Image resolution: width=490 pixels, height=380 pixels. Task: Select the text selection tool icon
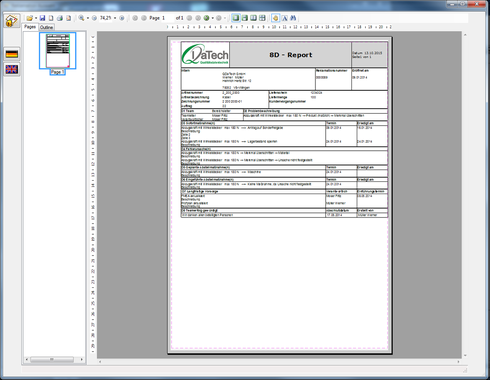point(285,18)
